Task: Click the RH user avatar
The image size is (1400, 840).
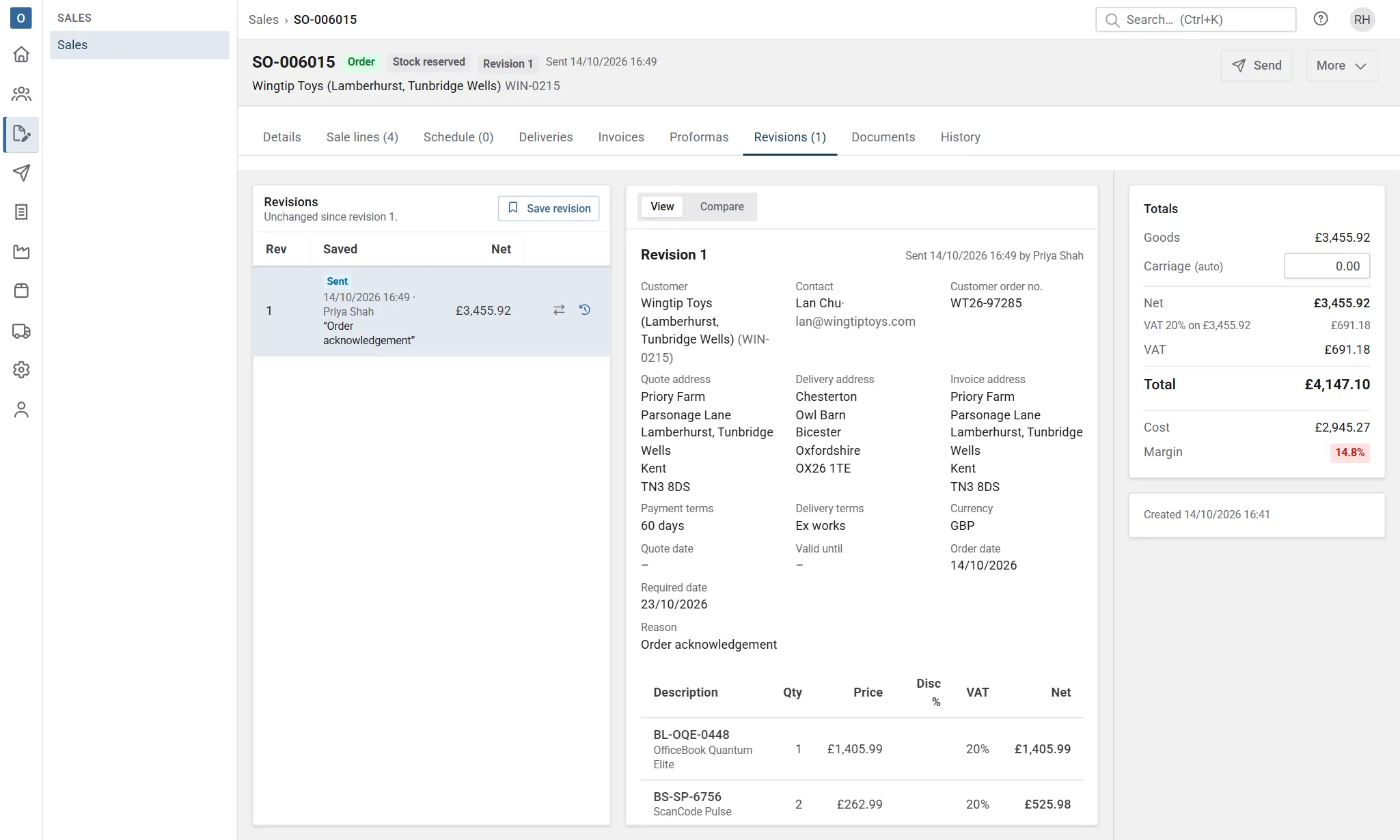Action: 1362,19
